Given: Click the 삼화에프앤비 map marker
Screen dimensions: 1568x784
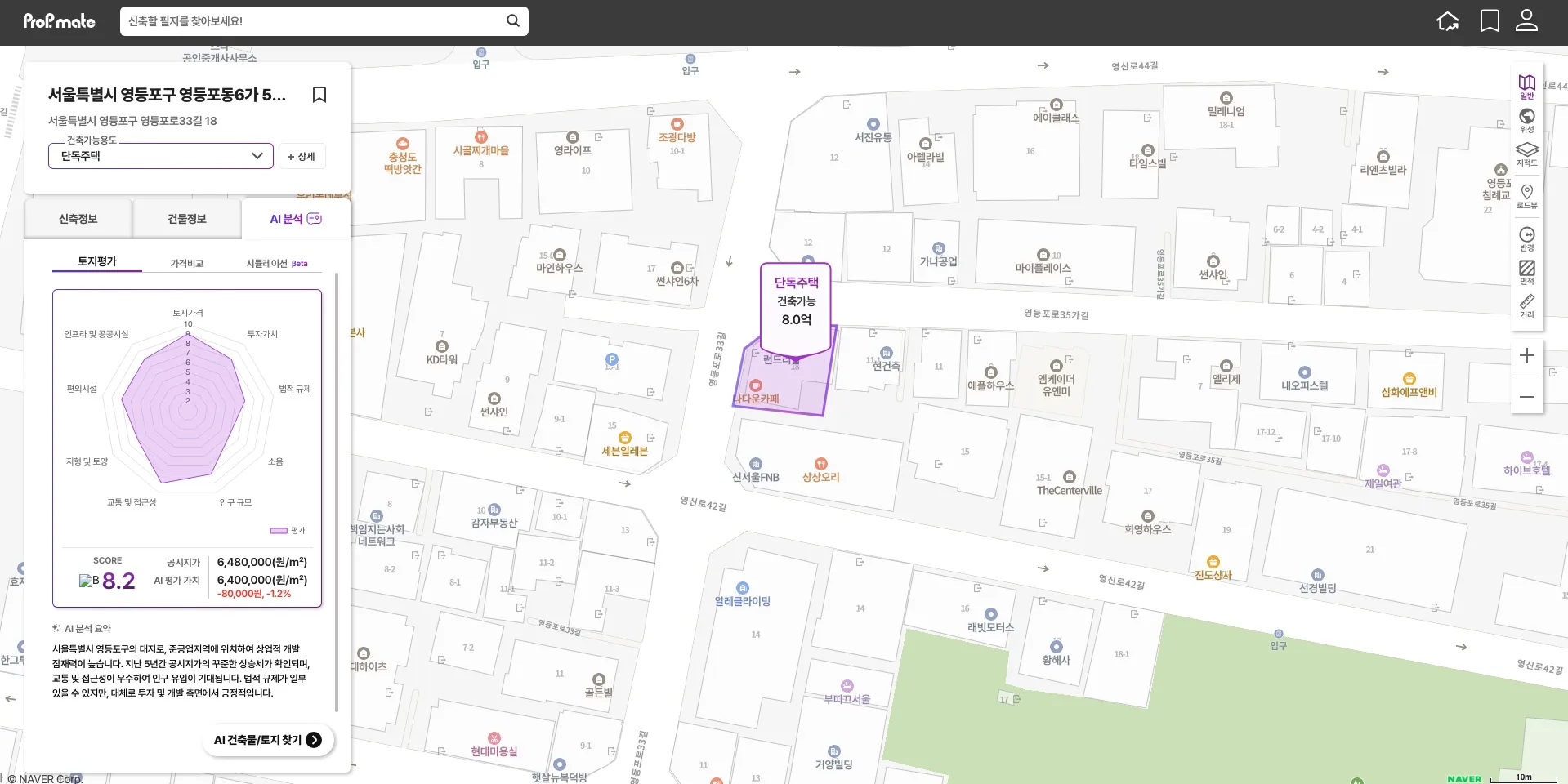Looking at the screenshot, I should (x=1409, y=386).
